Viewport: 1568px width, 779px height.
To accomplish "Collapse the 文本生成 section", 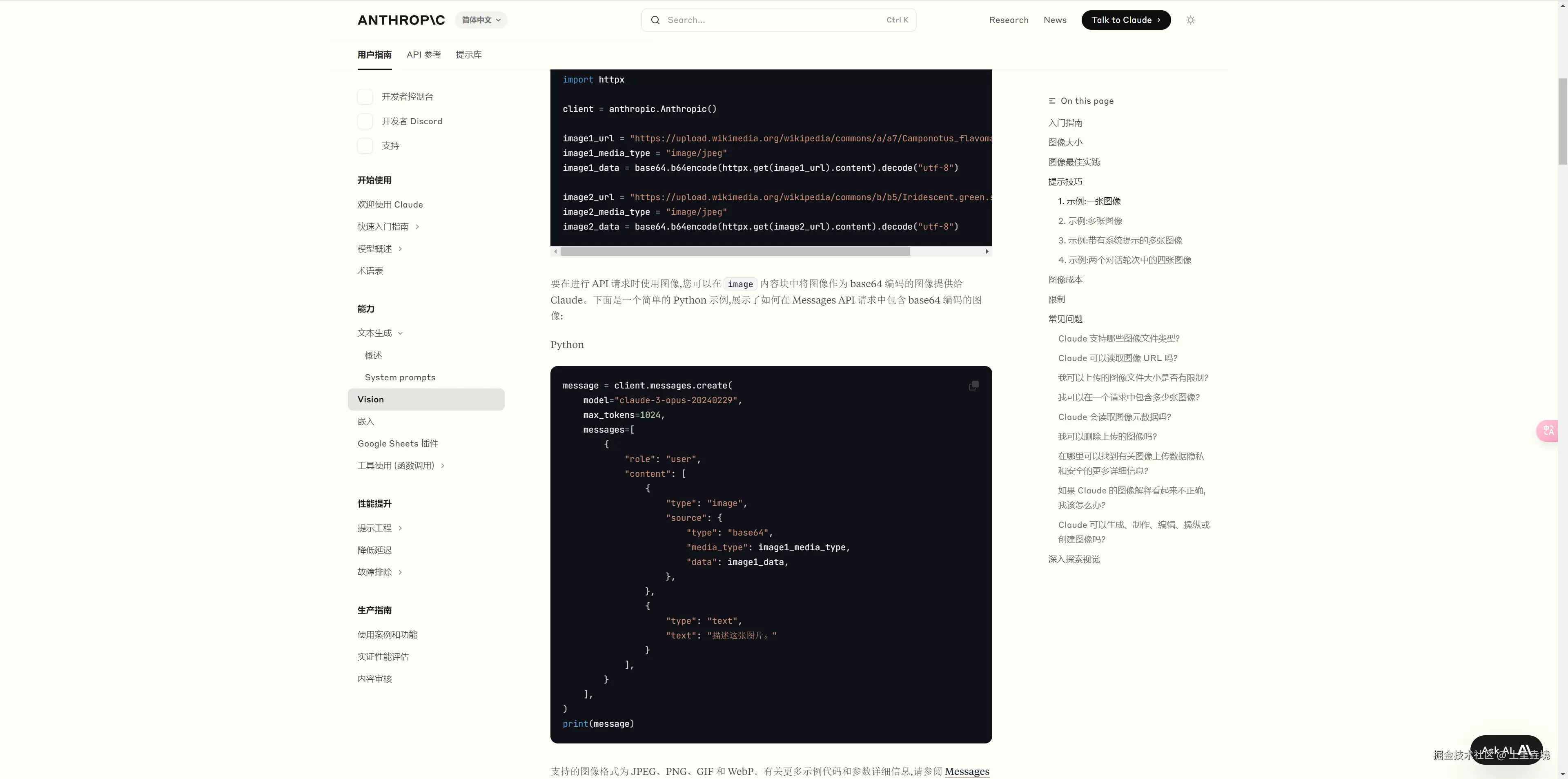I will (x=400, y=333).
